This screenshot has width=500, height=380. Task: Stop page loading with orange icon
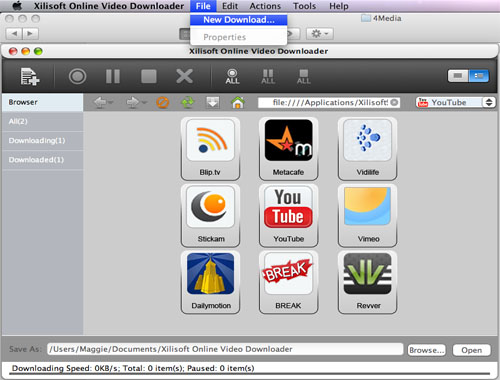(x=162, y=102)
